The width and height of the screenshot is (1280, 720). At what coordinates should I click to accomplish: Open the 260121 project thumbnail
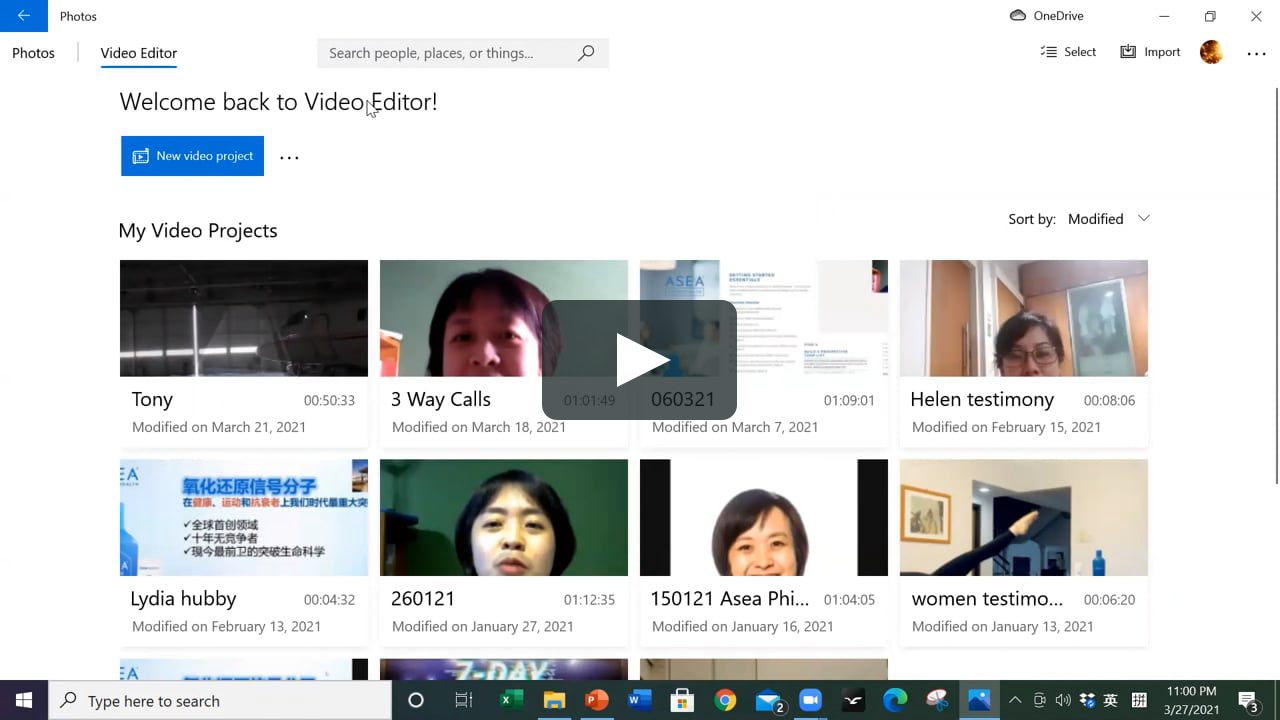504,517
